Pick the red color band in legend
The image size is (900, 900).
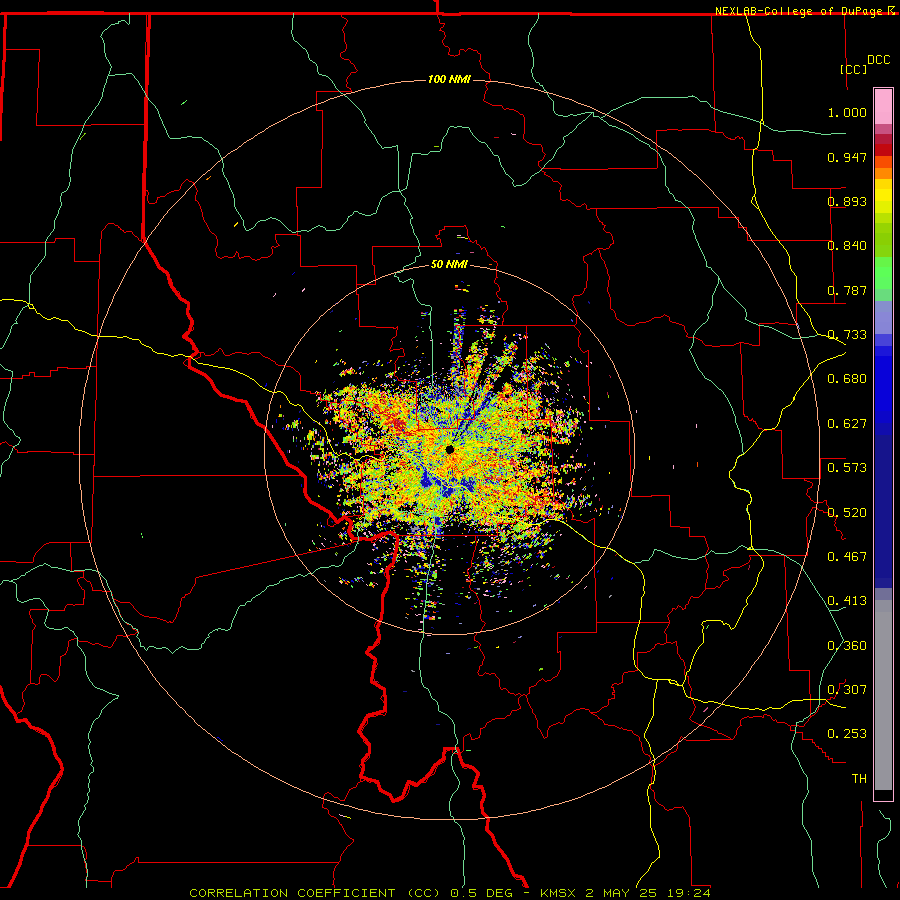coord(883,150)
